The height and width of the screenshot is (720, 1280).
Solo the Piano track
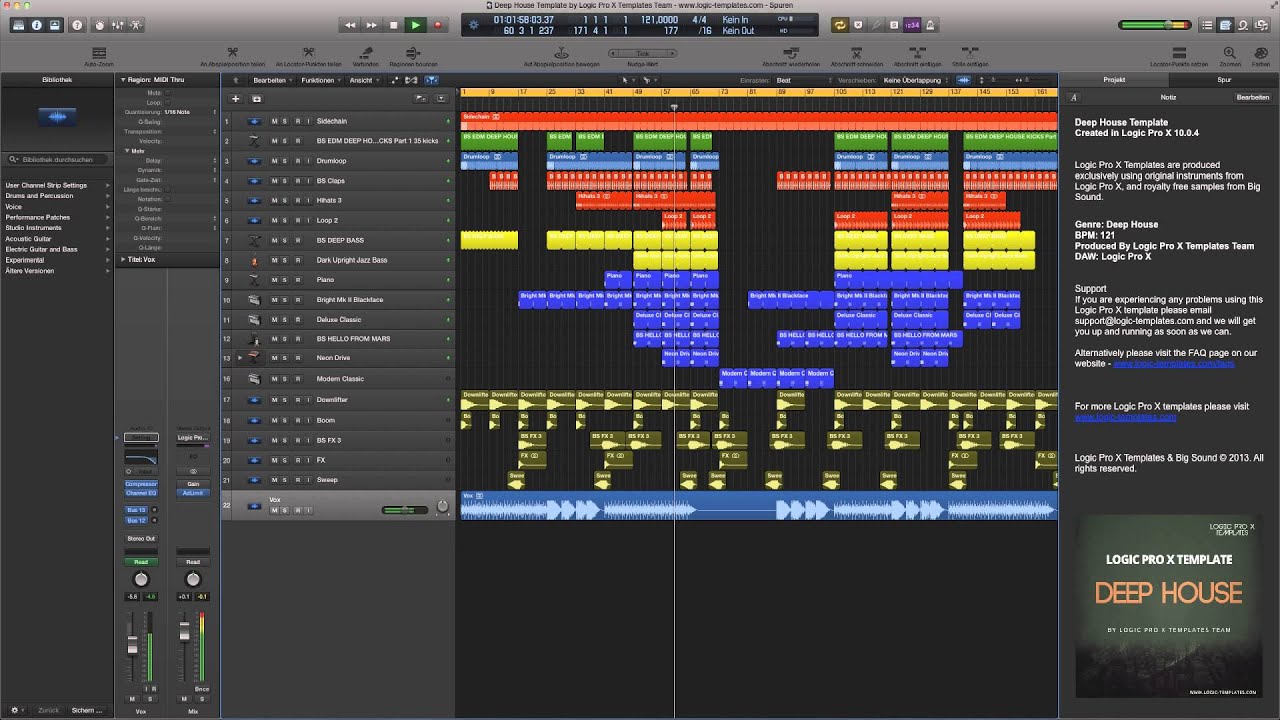coord(284,280)
